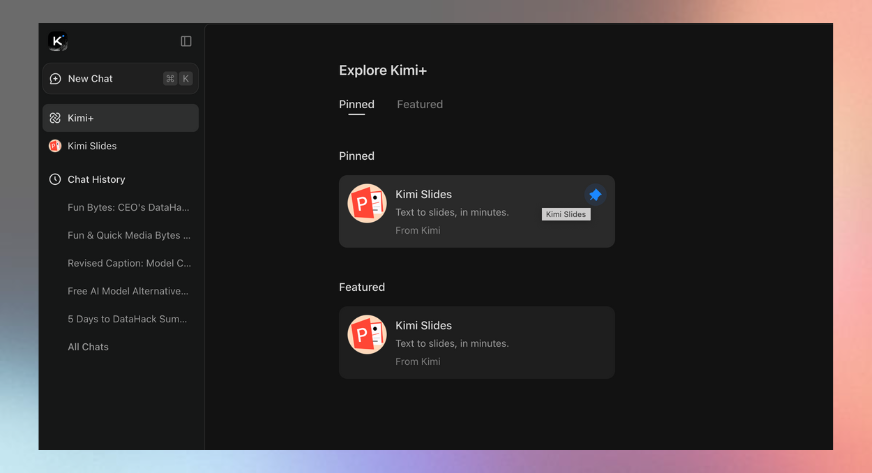Switch to the Featured tab
This screenshot has height=473, width=872.
pos(419,105)
